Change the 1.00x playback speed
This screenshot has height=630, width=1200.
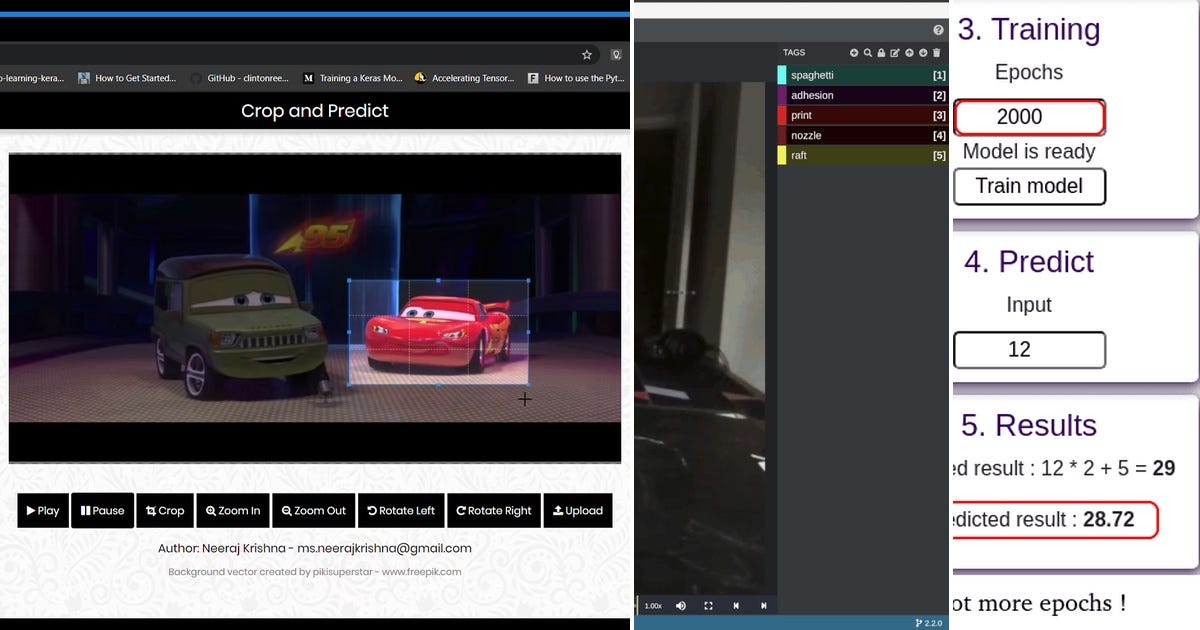(652, 605)
